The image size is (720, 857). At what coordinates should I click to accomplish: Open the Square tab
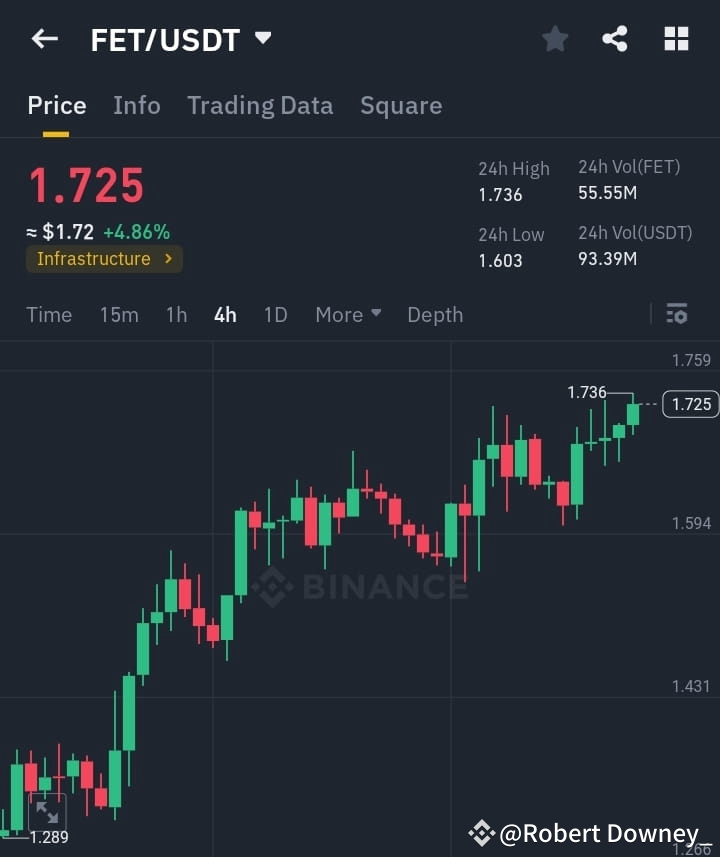tap(401, 105)
